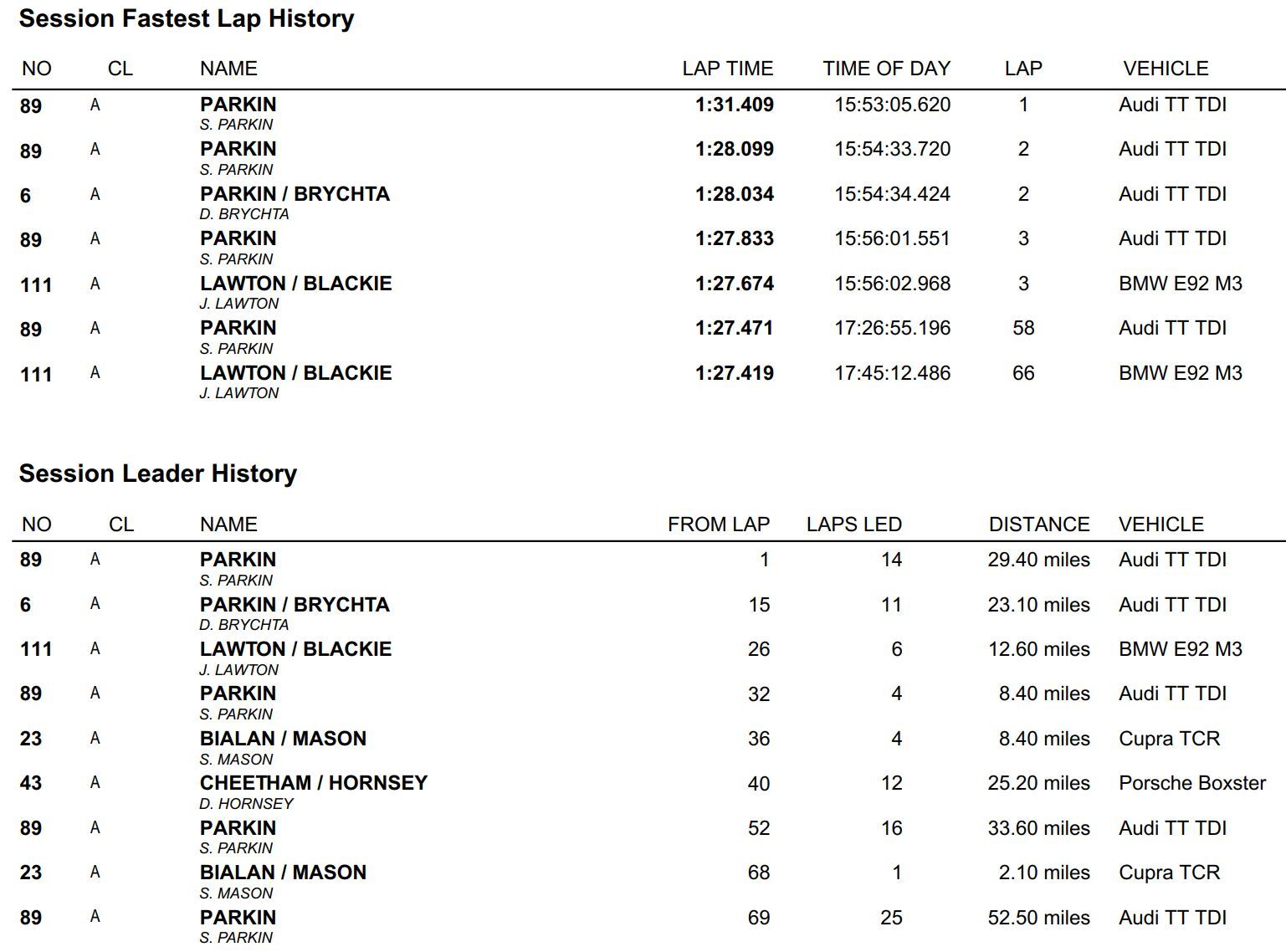Click time of day 17:26:55.196
Image resolution: width=1286 pixels, height=952 pixels.
click(892, 328)
